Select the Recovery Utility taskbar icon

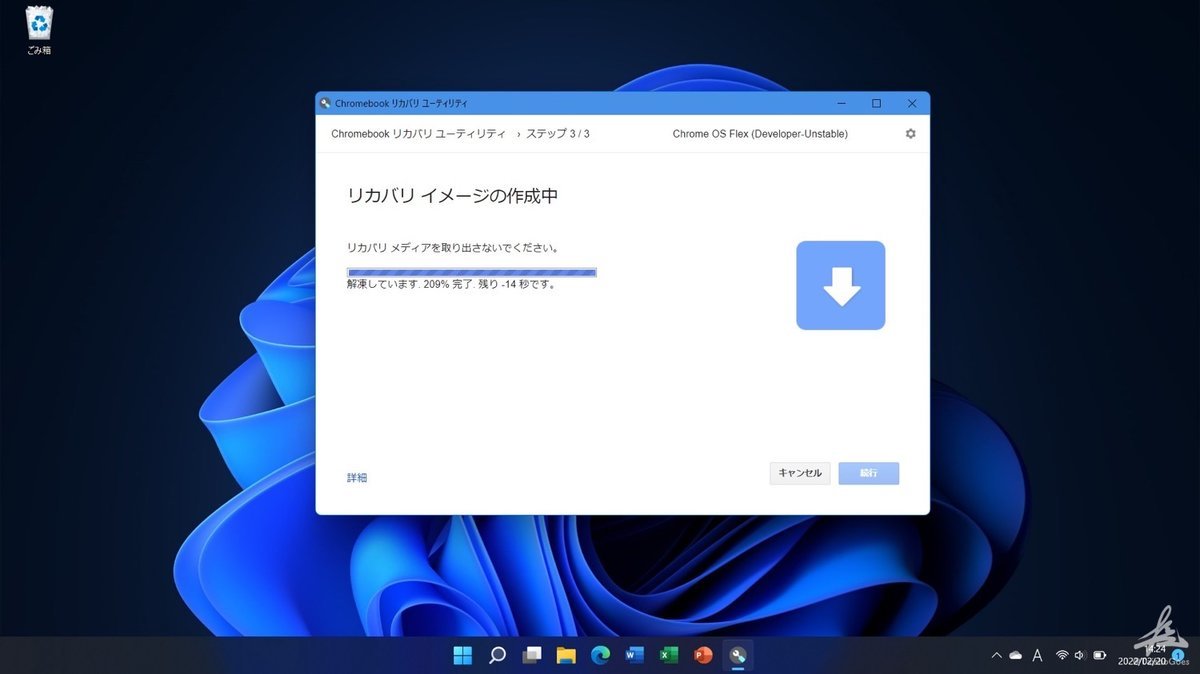[x=737, y=655]
